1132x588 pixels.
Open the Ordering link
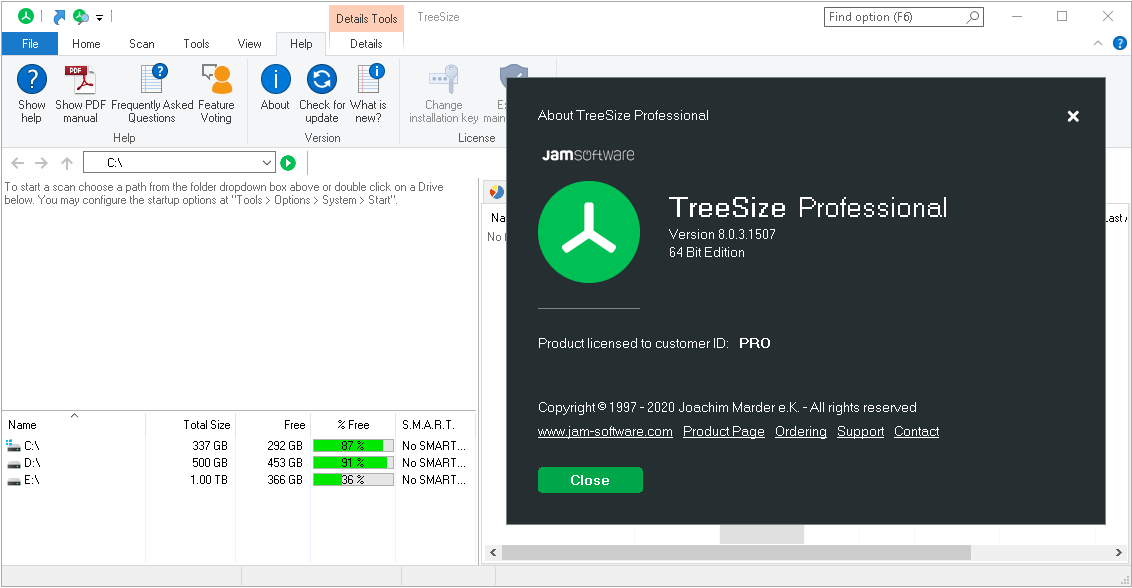point(801,431)
